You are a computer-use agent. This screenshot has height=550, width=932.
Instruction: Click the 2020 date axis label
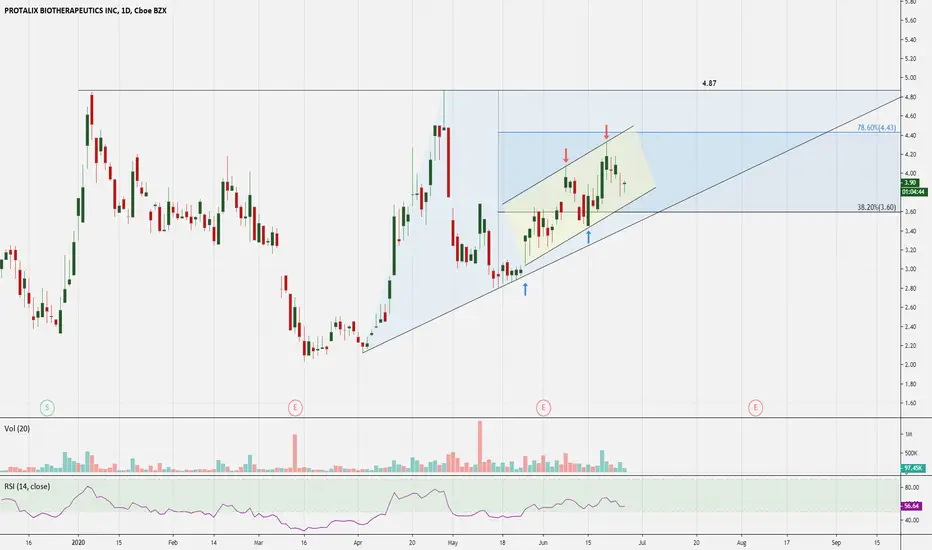78,542
